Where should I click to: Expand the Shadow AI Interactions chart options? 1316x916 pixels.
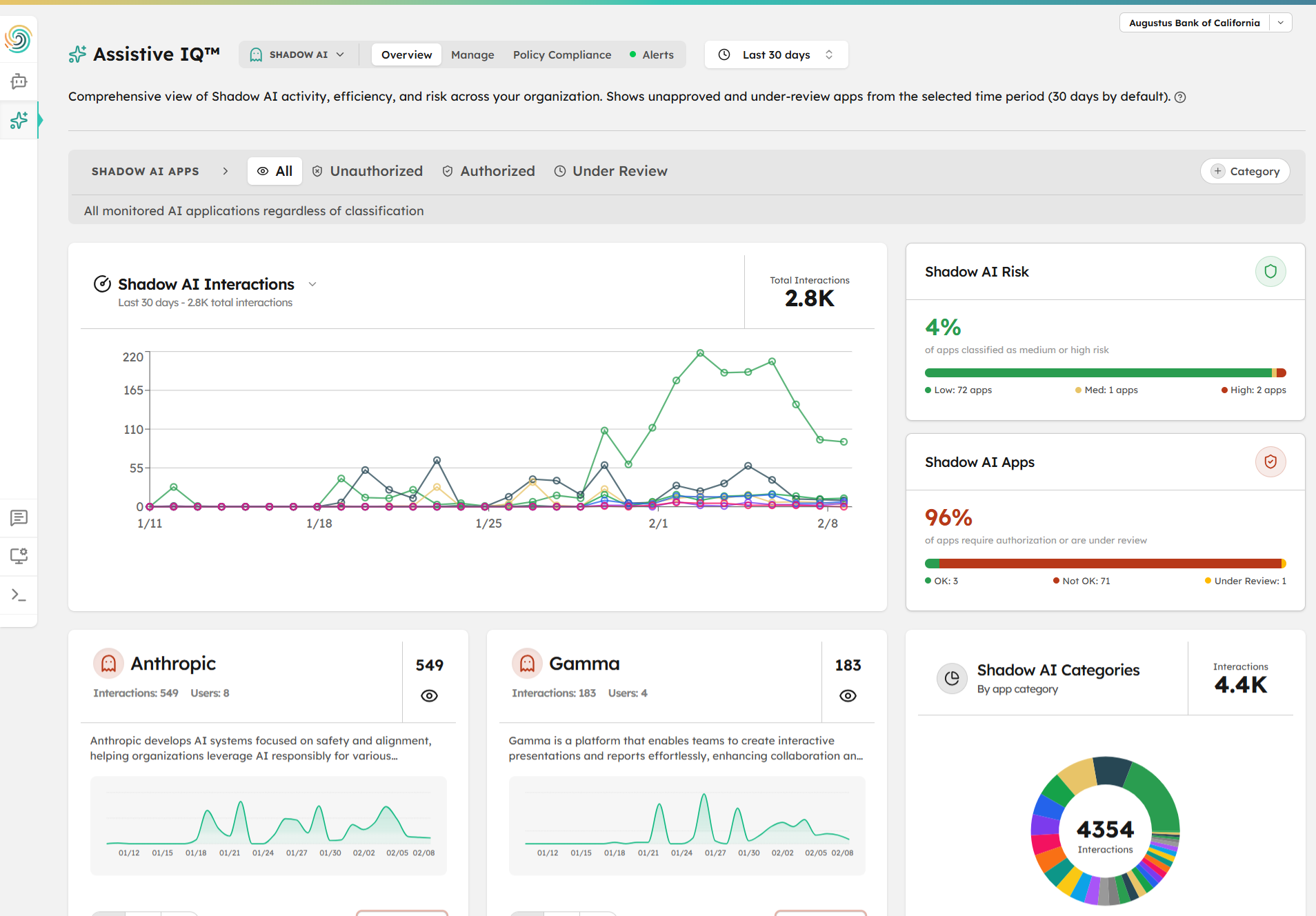[x=312, y=283]
